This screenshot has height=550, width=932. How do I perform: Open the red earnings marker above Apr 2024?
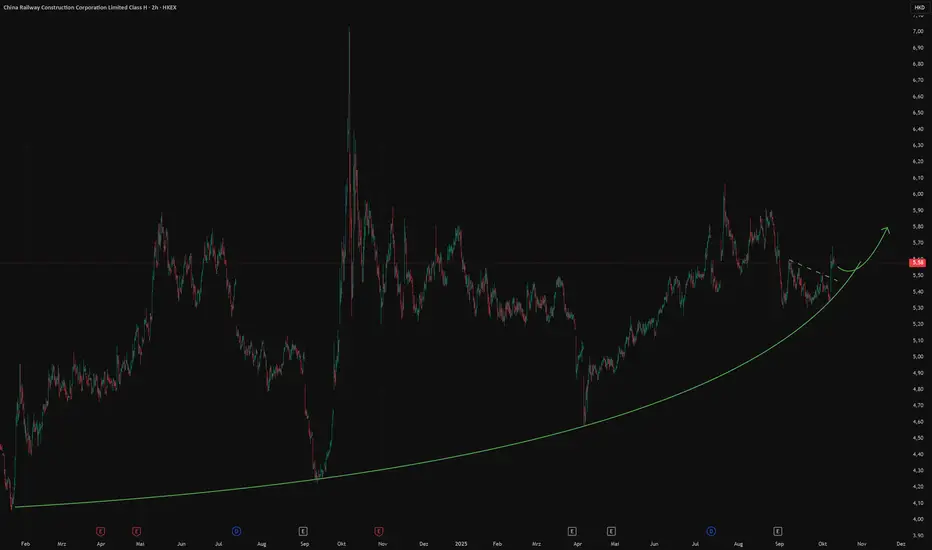point(100,531)
